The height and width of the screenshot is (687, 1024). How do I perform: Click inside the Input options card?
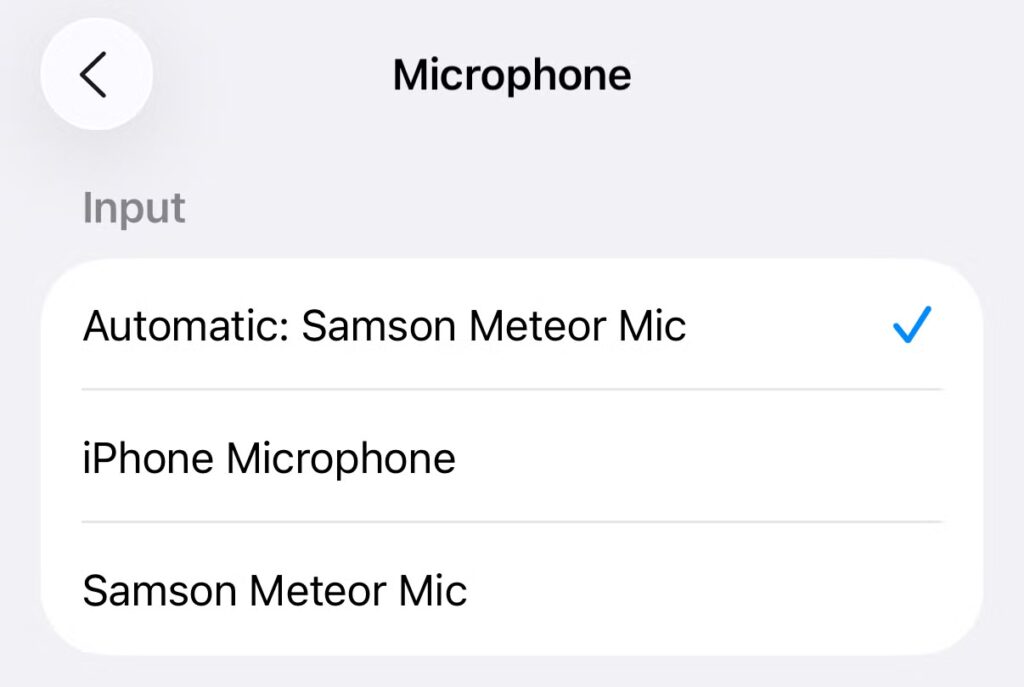(x=512, y=457)
